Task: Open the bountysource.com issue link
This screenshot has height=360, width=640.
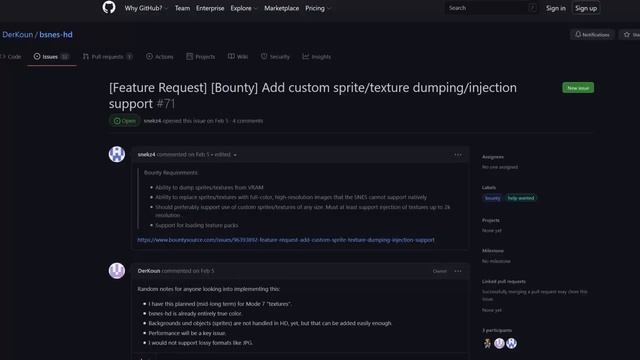Action: point(286,240)
